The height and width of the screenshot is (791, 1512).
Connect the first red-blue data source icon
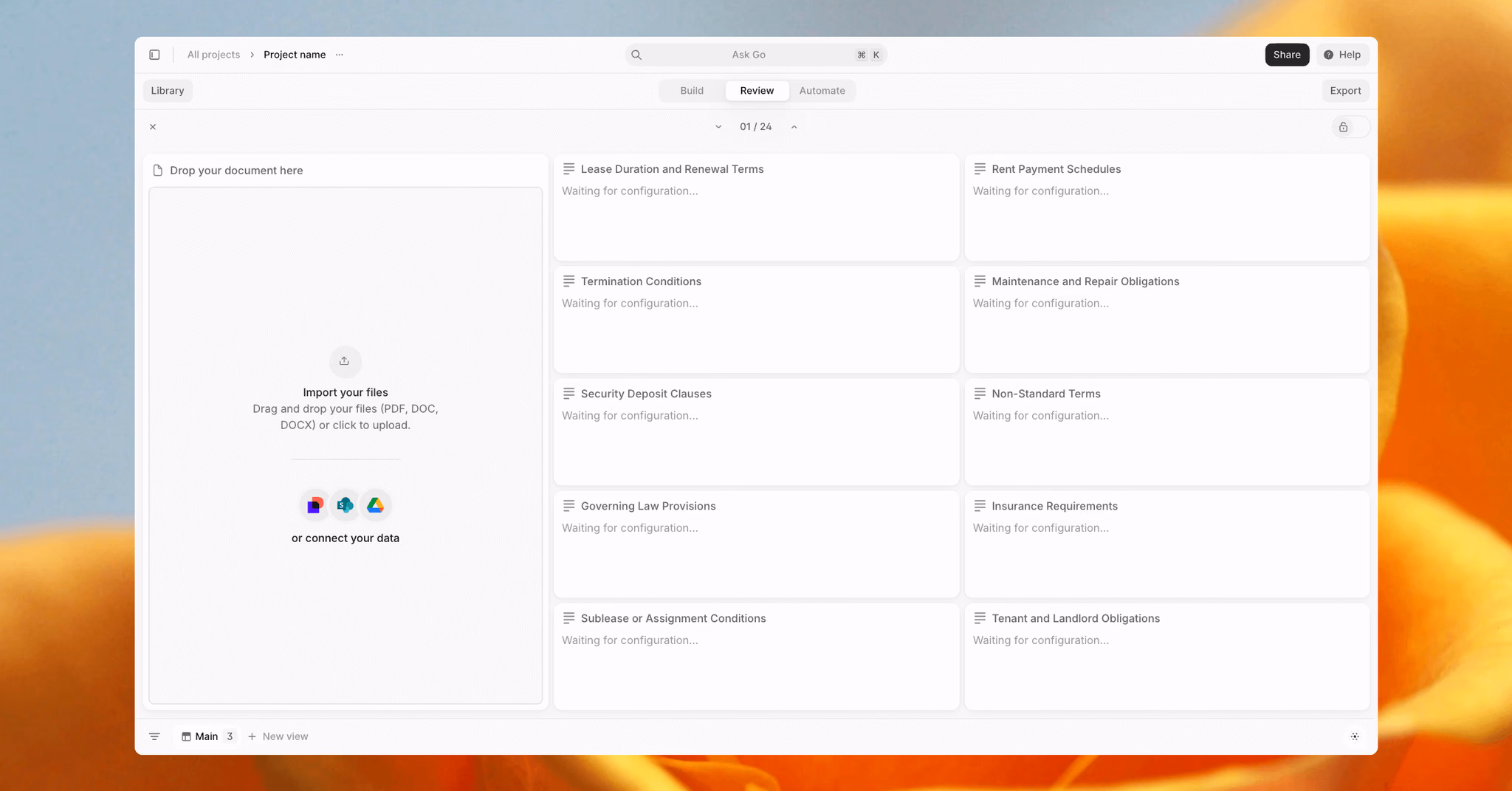click(x=315, y=505)
